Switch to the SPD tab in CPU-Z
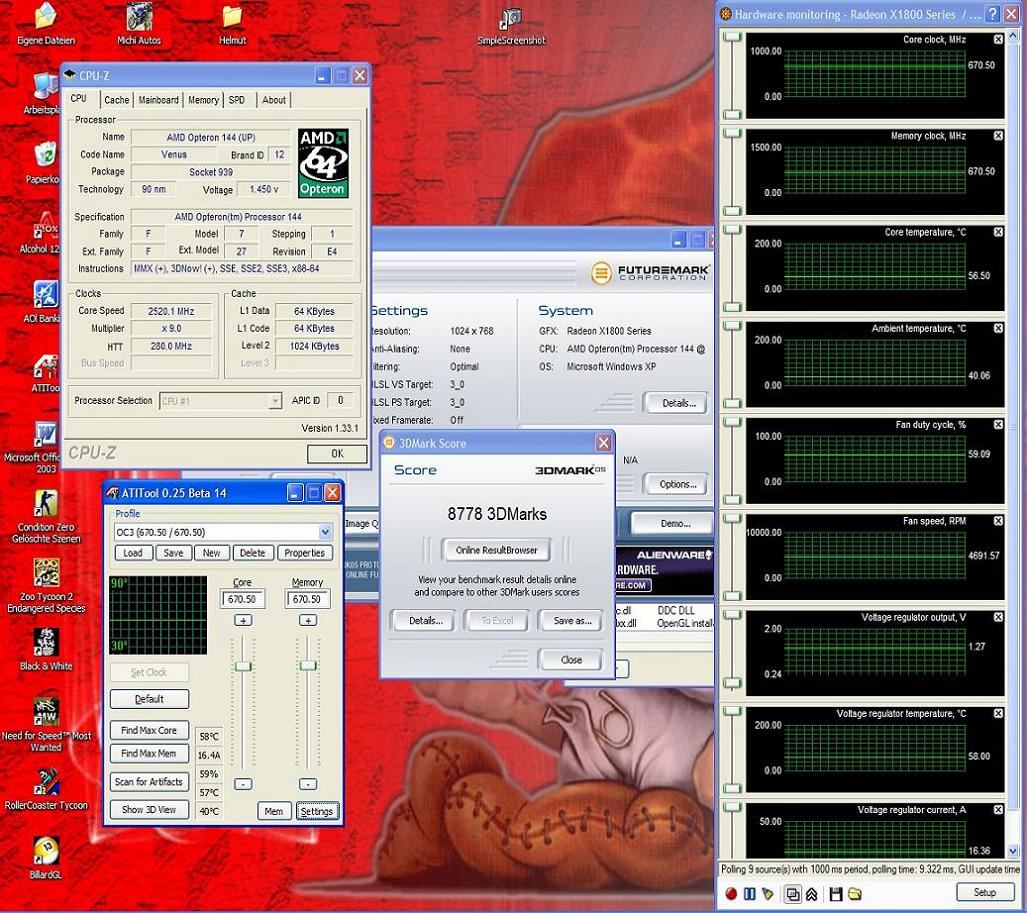Viewport: 1027px width, 913px height. pos(237,100)
